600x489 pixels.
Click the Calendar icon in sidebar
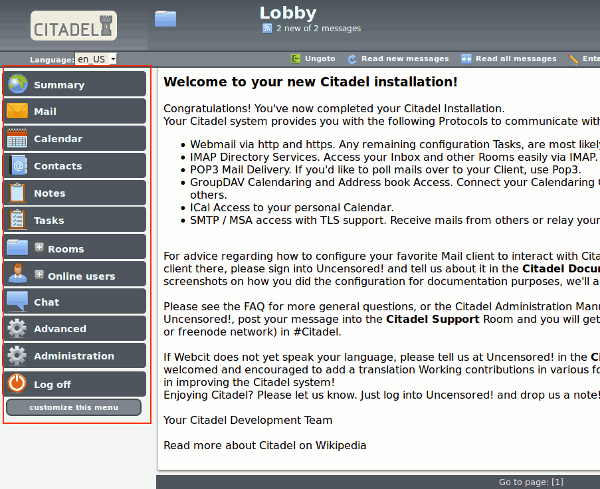point(17,138)
